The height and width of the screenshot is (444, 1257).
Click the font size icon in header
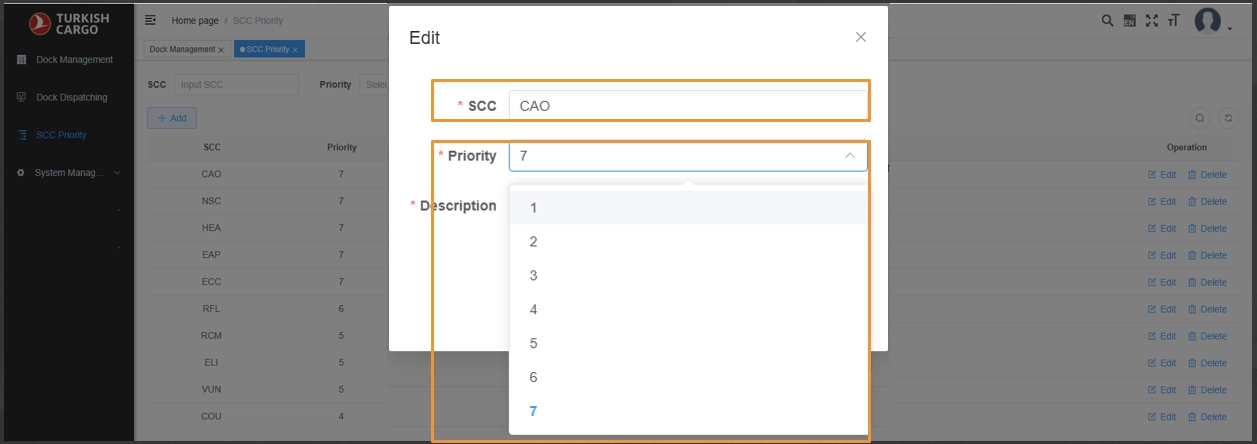pyautogui.click(x=1173, y=20)
